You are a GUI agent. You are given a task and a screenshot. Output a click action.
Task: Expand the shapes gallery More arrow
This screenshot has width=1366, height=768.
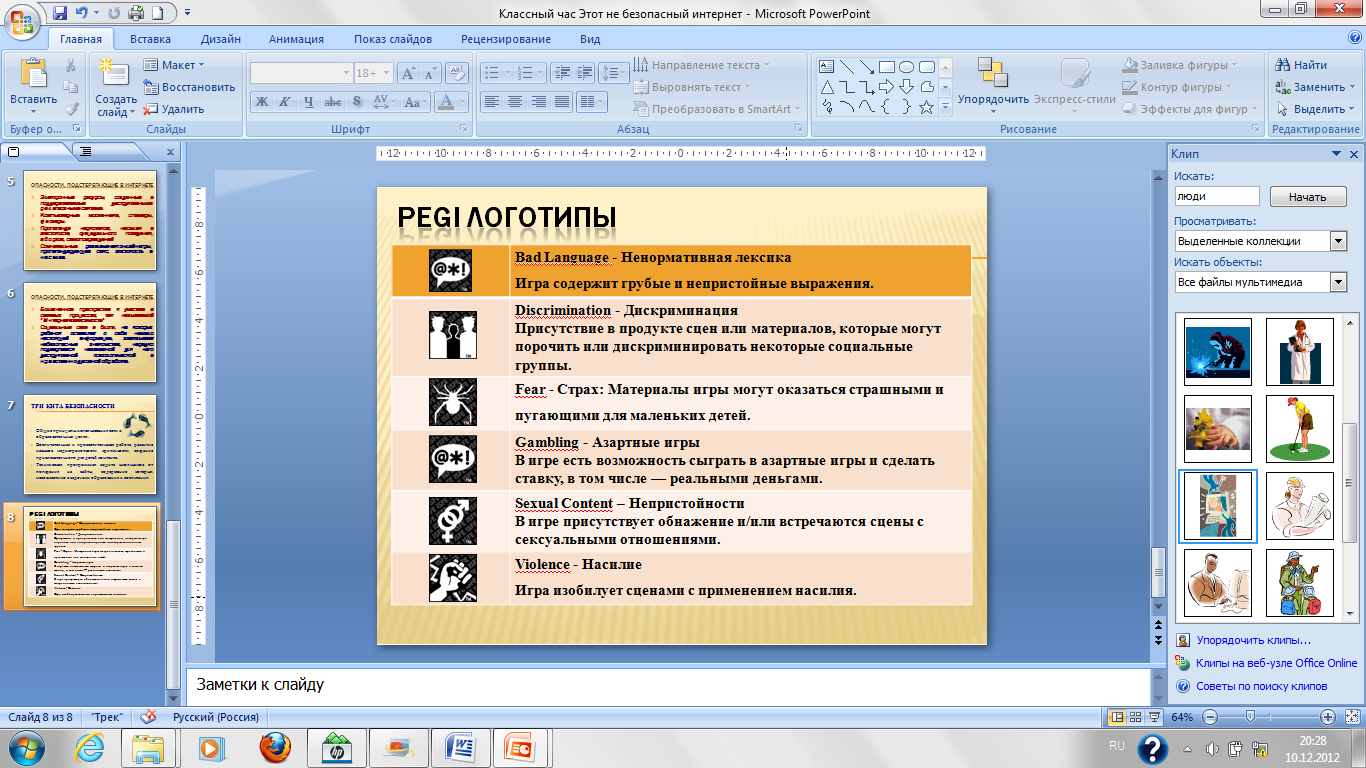click(945, 107)
